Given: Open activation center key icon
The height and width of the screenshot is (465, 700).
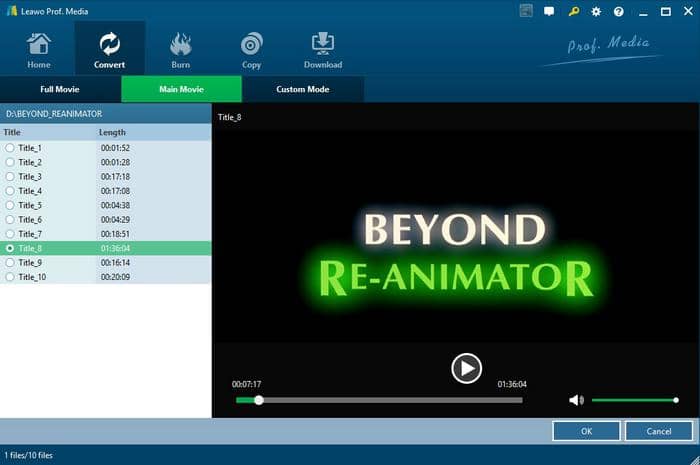Looking at the screenshot, I should [574, 12].
